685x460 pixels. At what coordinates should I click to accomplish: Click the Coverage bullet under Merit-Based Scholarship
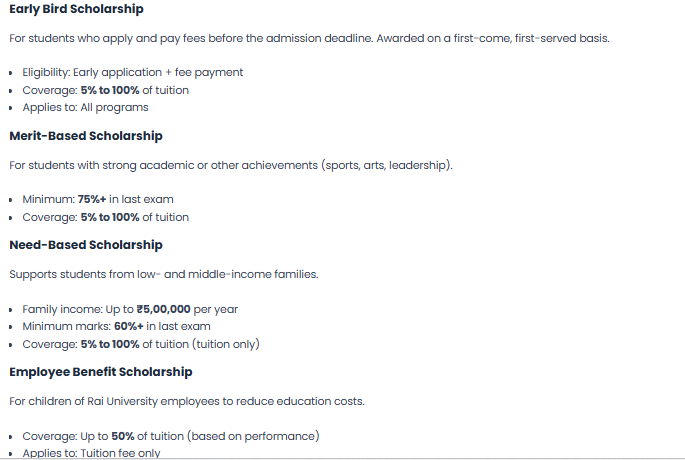(105, 217)
